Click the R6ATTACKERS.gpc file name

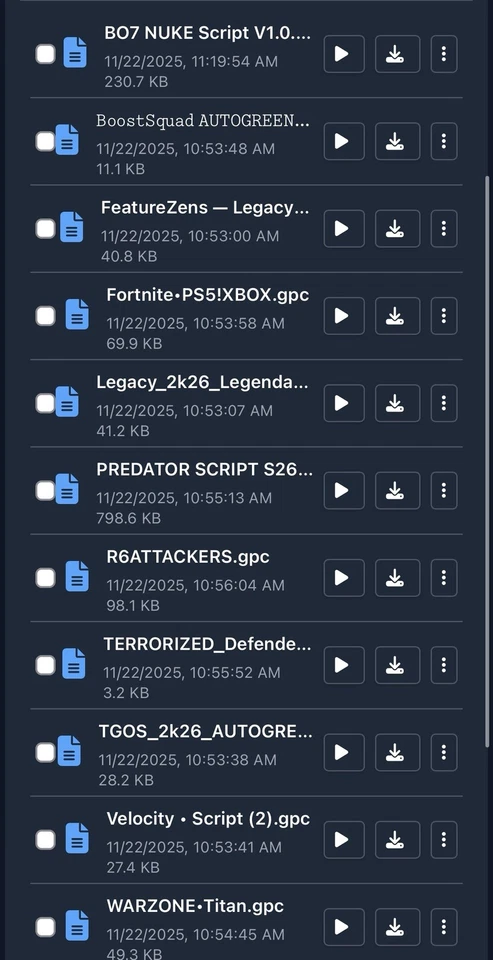click(x=188, y=557)
